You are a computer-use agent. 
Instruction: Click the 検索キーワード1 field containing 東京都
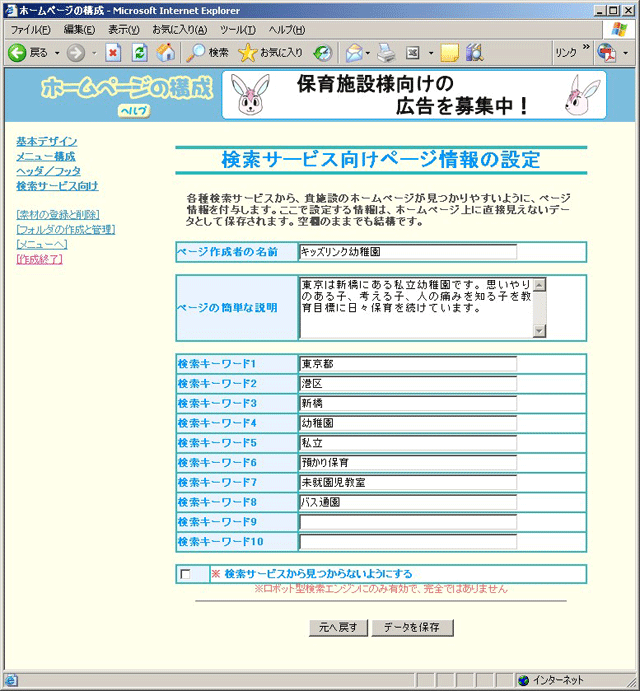[x=408, y=364]
